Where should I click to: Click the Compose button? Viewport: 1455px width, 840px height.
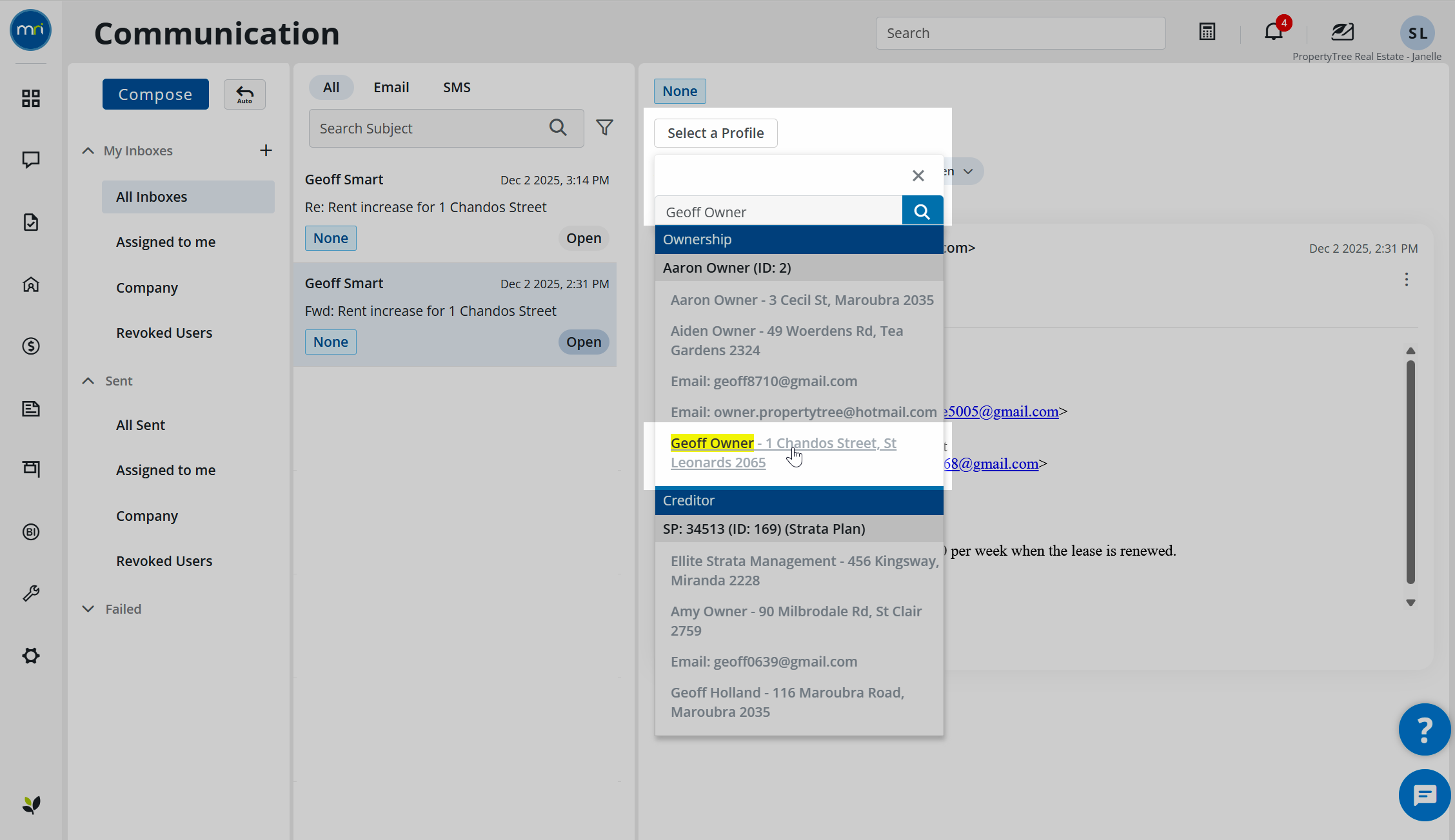(155, 94)
